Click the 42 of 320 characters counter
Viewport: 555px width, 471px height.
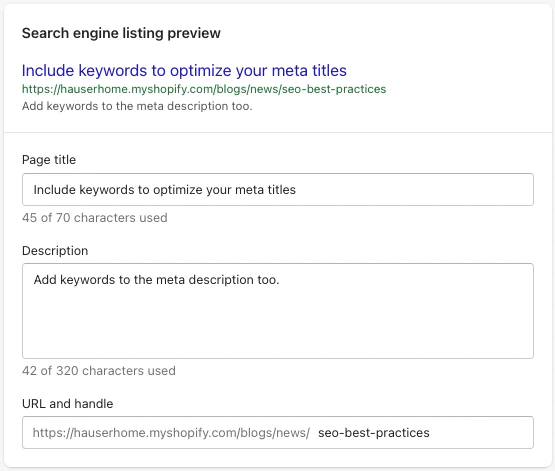pyautogui.click(x=99, y=371)
